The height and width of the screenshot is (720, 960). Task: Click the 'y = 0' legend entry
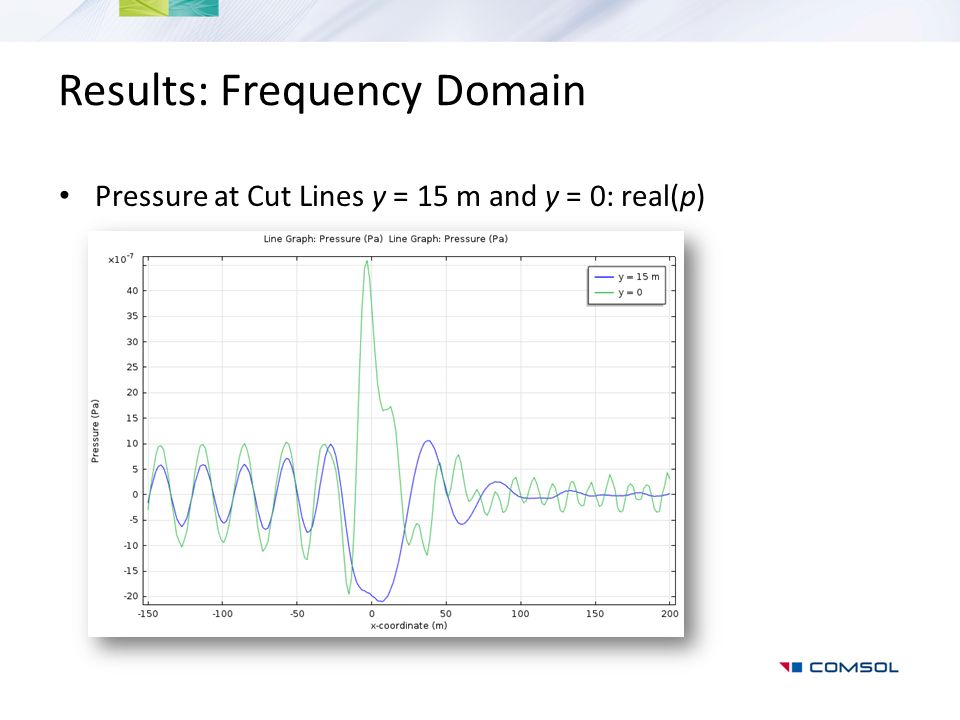click(x=618, y=293)
